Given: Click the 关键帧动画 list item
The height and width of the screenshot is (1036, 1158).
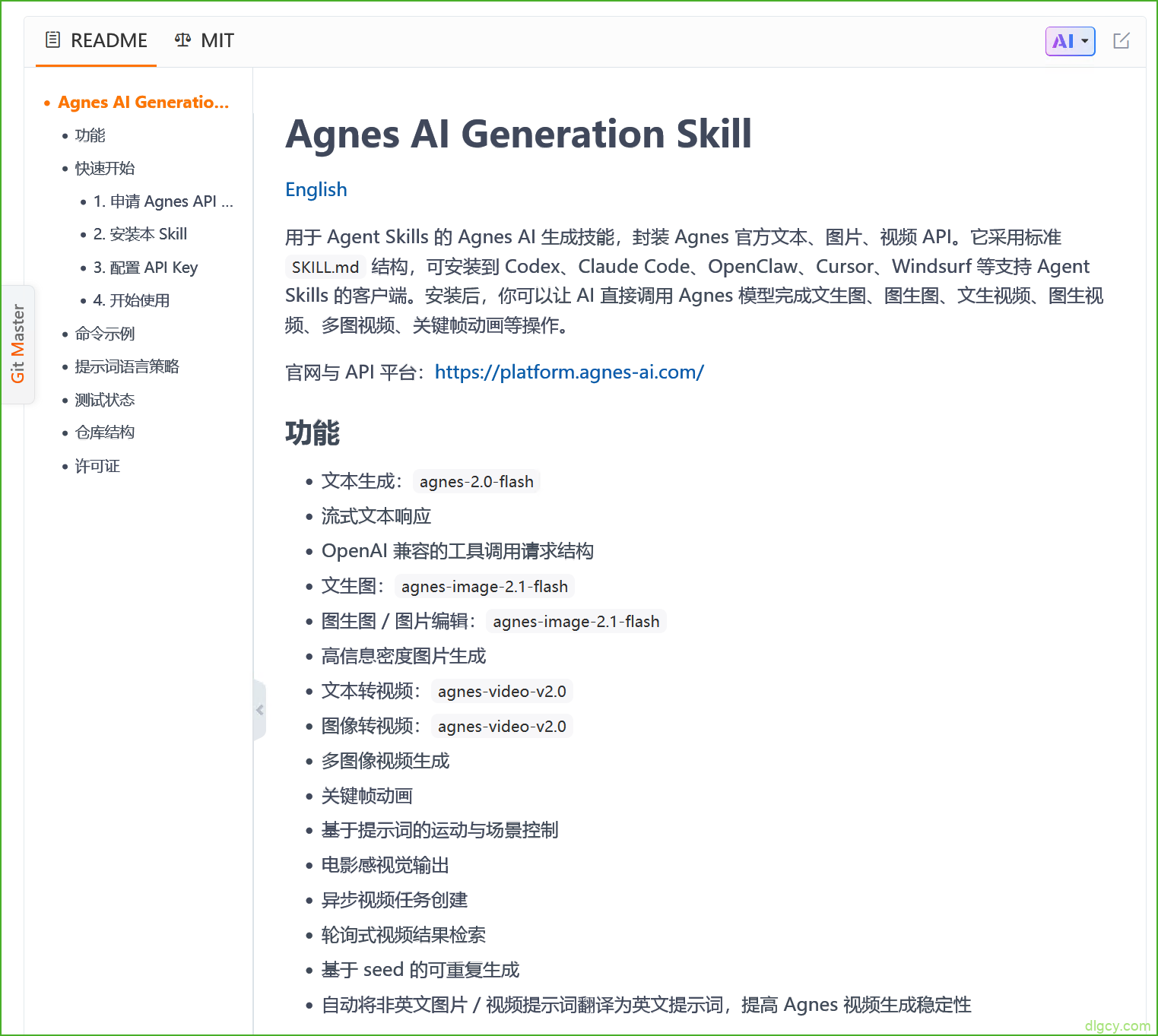Looking at the screenshot, I should (367, 796).
